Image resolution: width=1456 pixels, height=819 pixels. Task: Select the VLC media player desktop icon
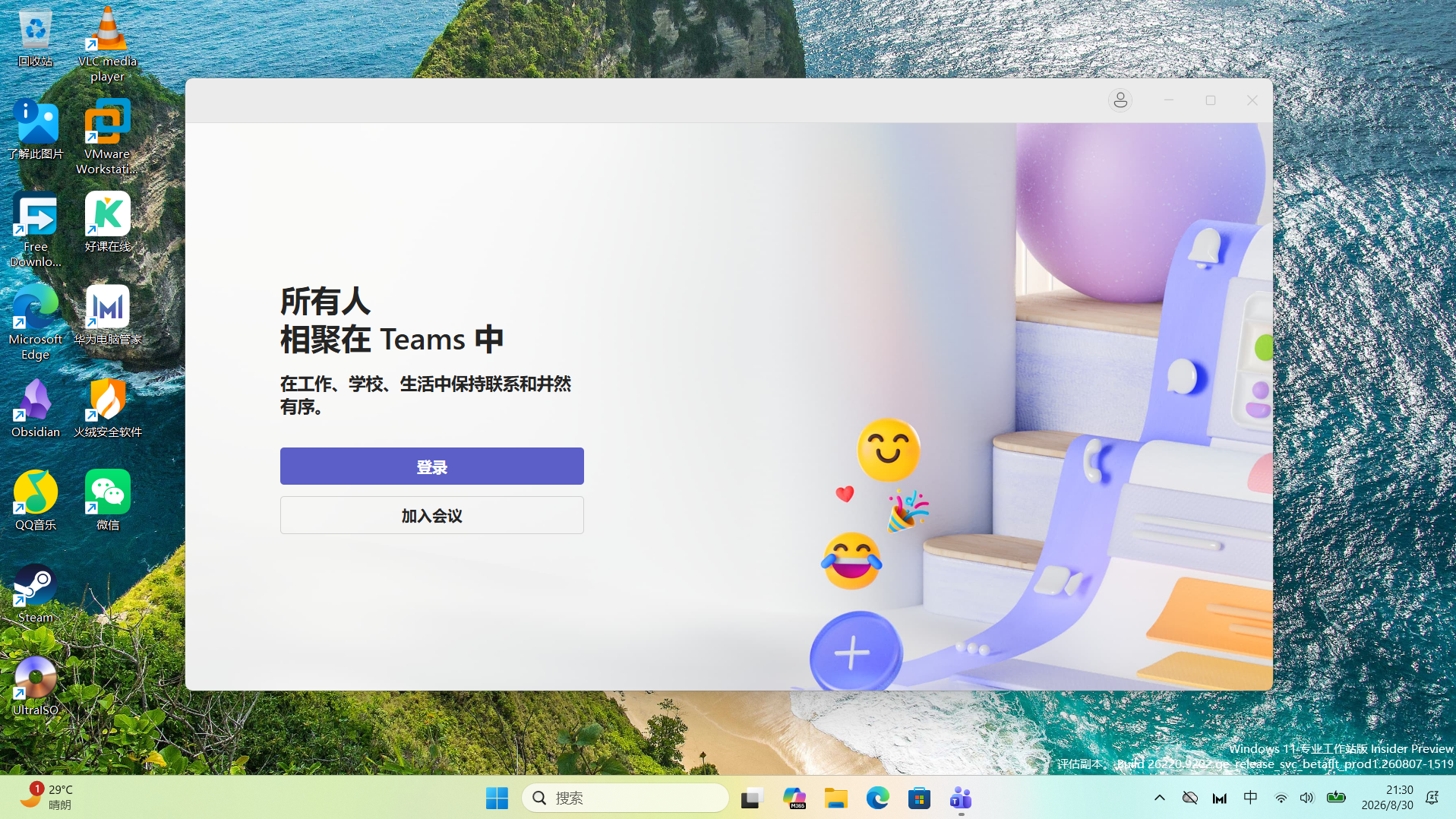click(x=107, y=44)
